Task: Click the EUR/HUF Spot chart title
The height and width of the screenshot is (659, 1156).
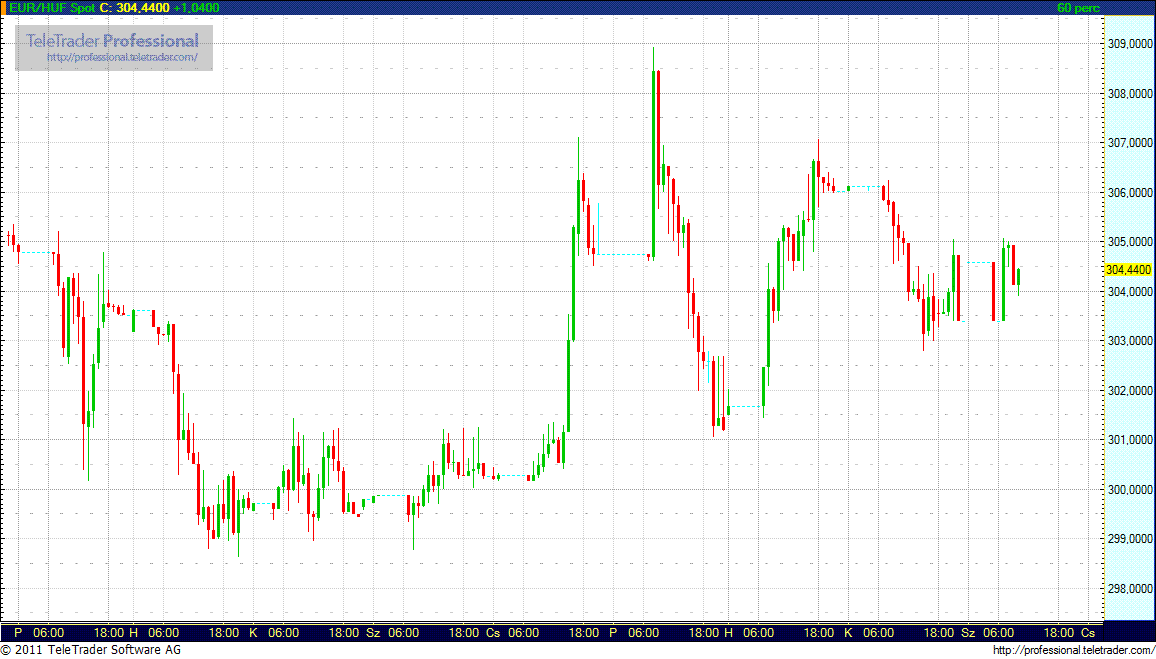Action: (48, 8)
